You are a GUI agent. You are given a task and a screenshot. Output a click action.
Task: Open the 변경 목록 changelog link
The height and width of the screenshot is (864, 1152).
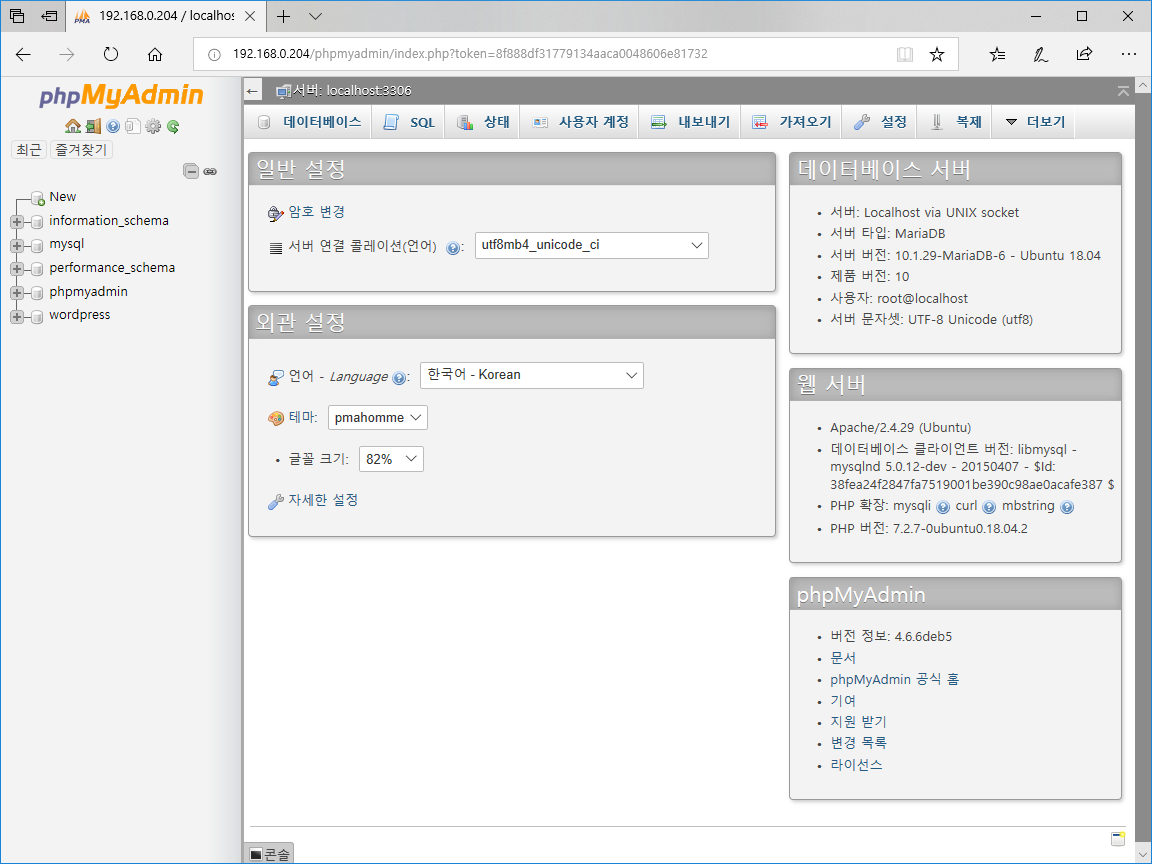(858, 743)
